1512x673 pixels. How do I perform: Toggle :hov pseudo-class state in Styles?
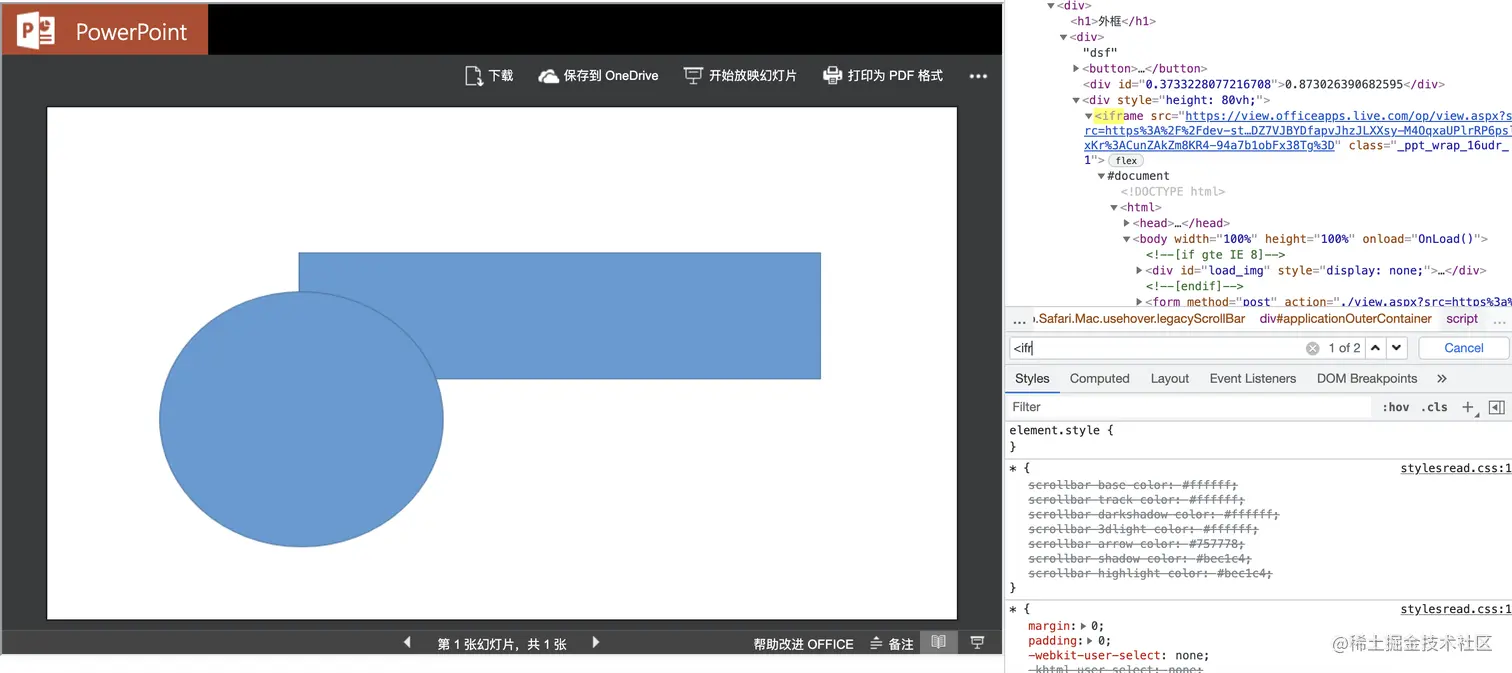[x=1396, y=406]
